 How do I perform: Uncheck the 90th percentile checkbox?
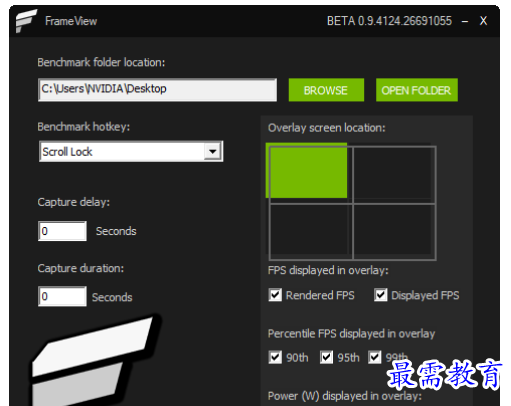275,357
